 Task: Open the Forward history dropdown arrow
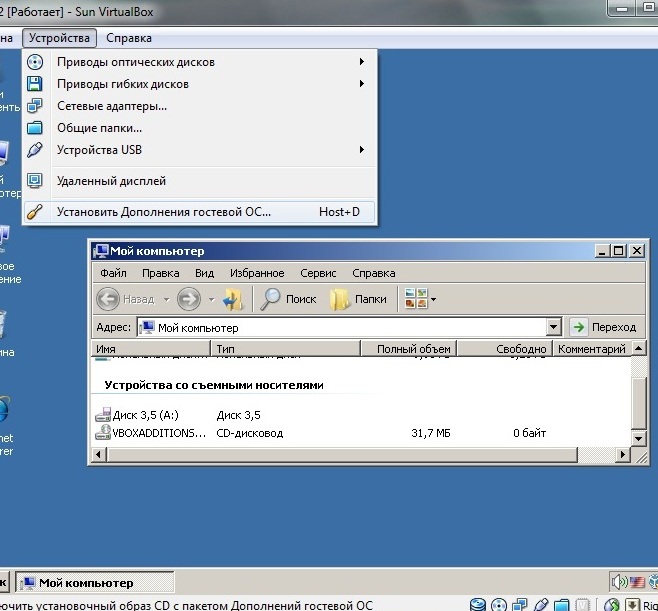pos(212,300)
